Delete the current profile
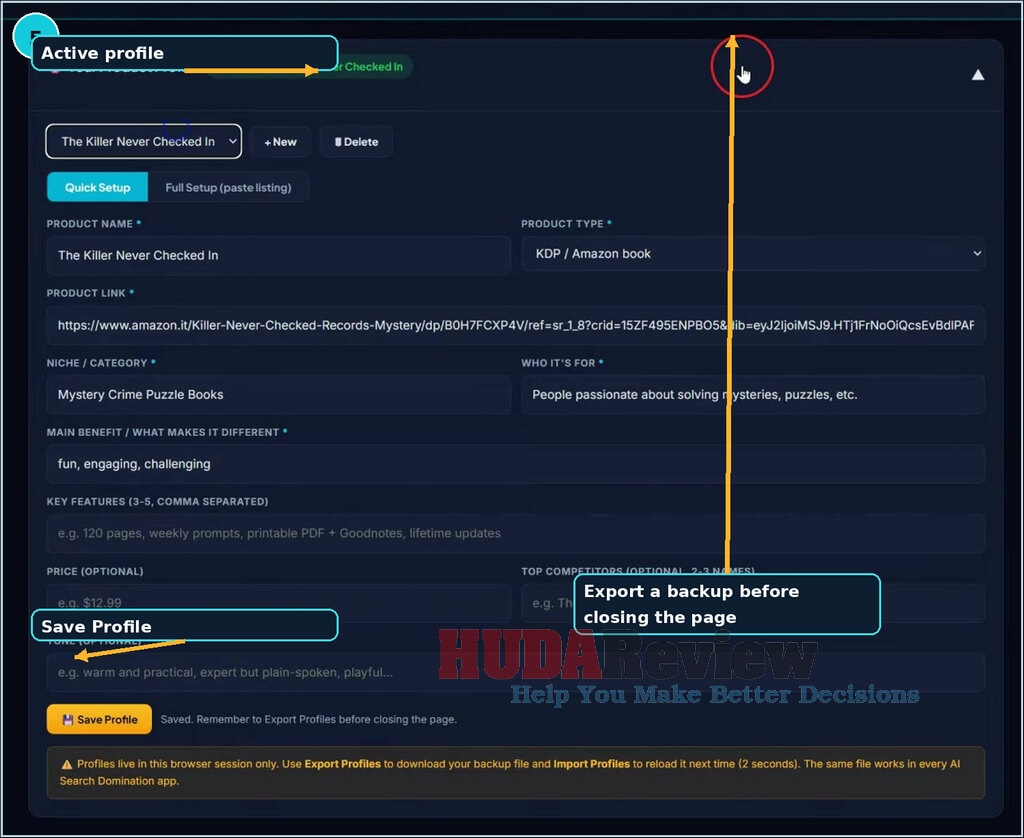 (x=356, y=142)
